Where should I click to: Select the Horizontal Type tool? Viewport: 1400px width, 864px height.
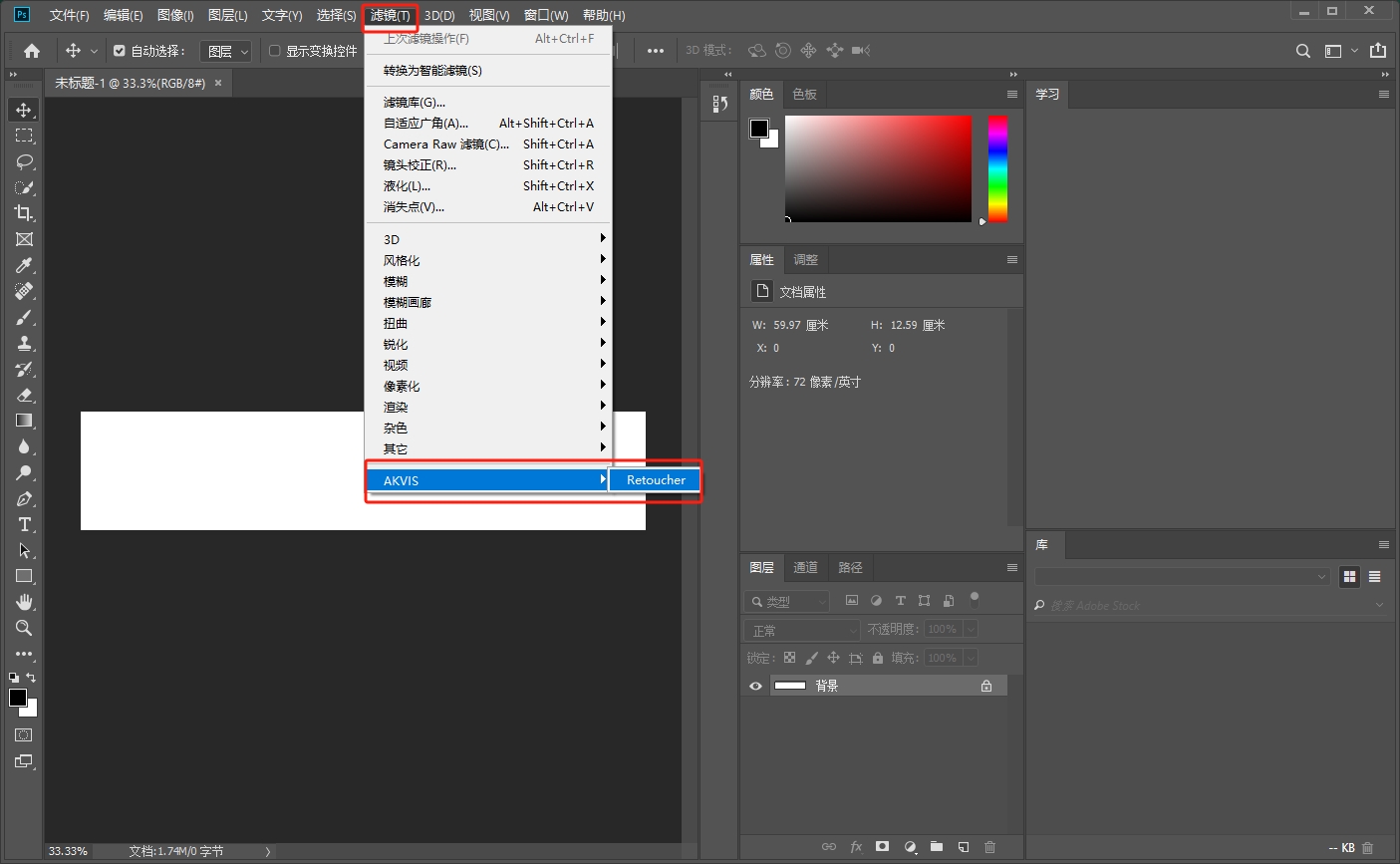[24, 524]
